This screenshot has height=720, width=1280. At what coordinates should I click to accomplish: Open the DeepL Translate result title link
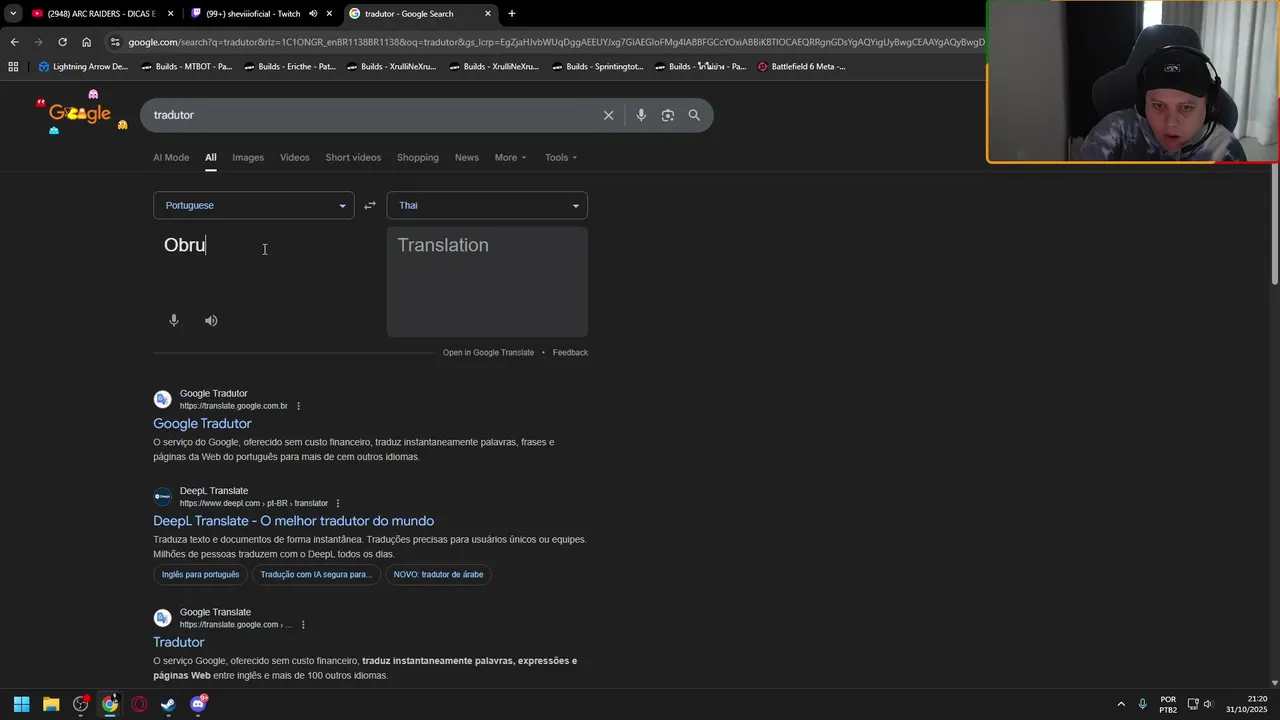pyautogui.click(x=293, y=521)
